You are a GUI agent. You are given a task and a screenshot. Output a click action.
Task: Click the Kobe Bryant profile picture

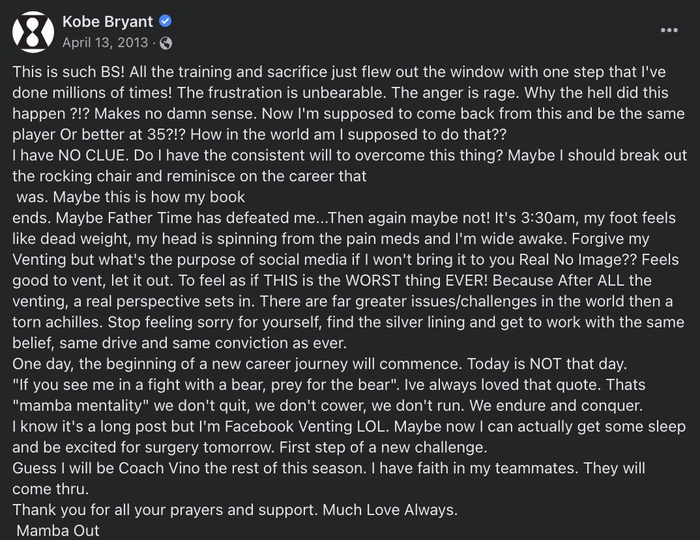coord(33,32)
